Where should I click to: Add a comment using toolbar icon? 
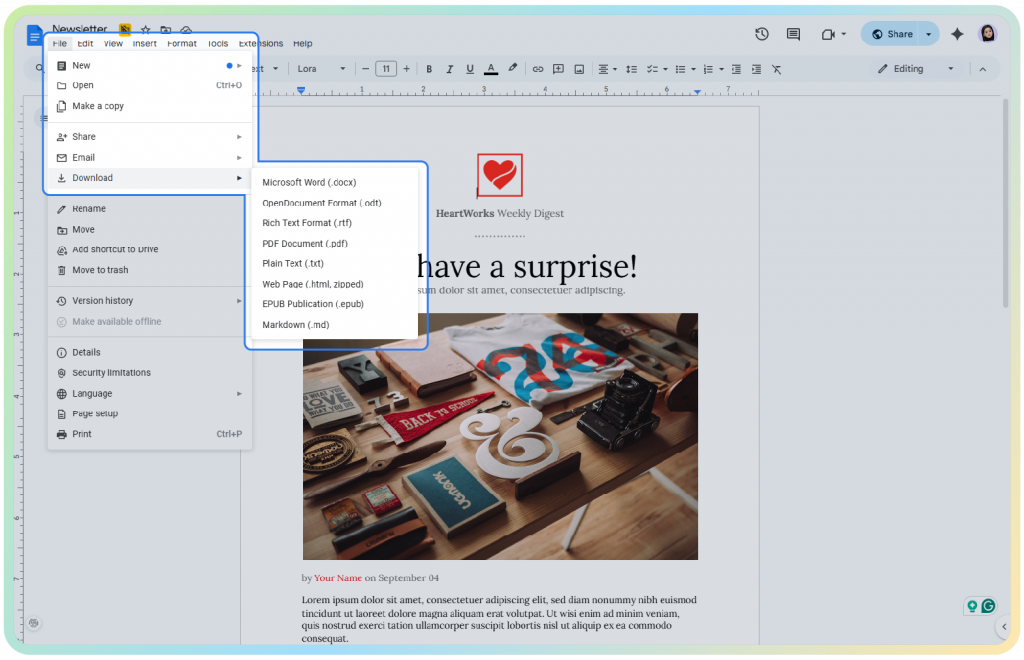[x=558, y=69]
